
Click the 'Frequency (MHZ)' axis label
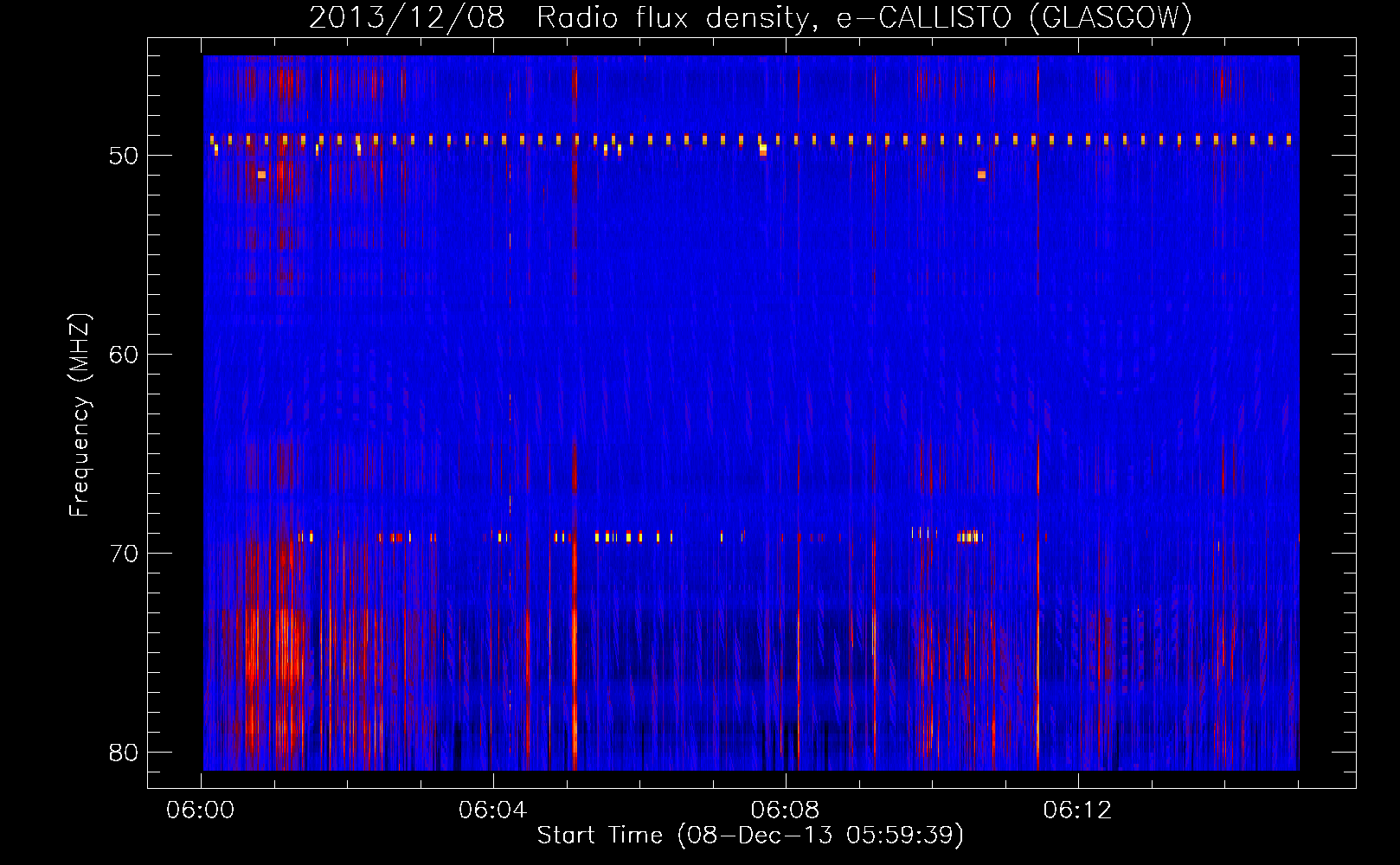79,415
